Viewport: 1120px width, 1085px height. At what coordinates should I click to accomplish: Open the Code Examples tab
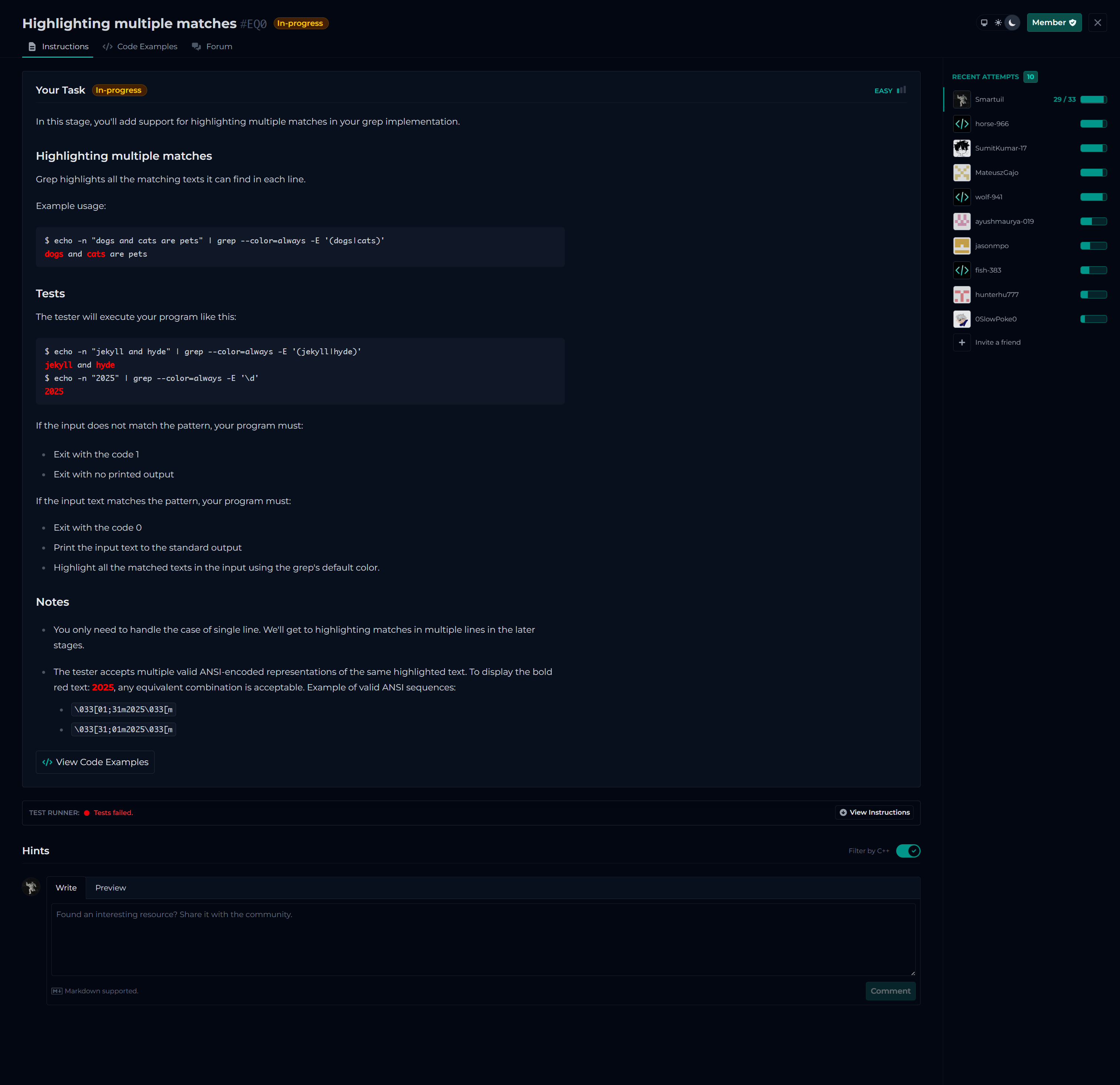(140, 46)
